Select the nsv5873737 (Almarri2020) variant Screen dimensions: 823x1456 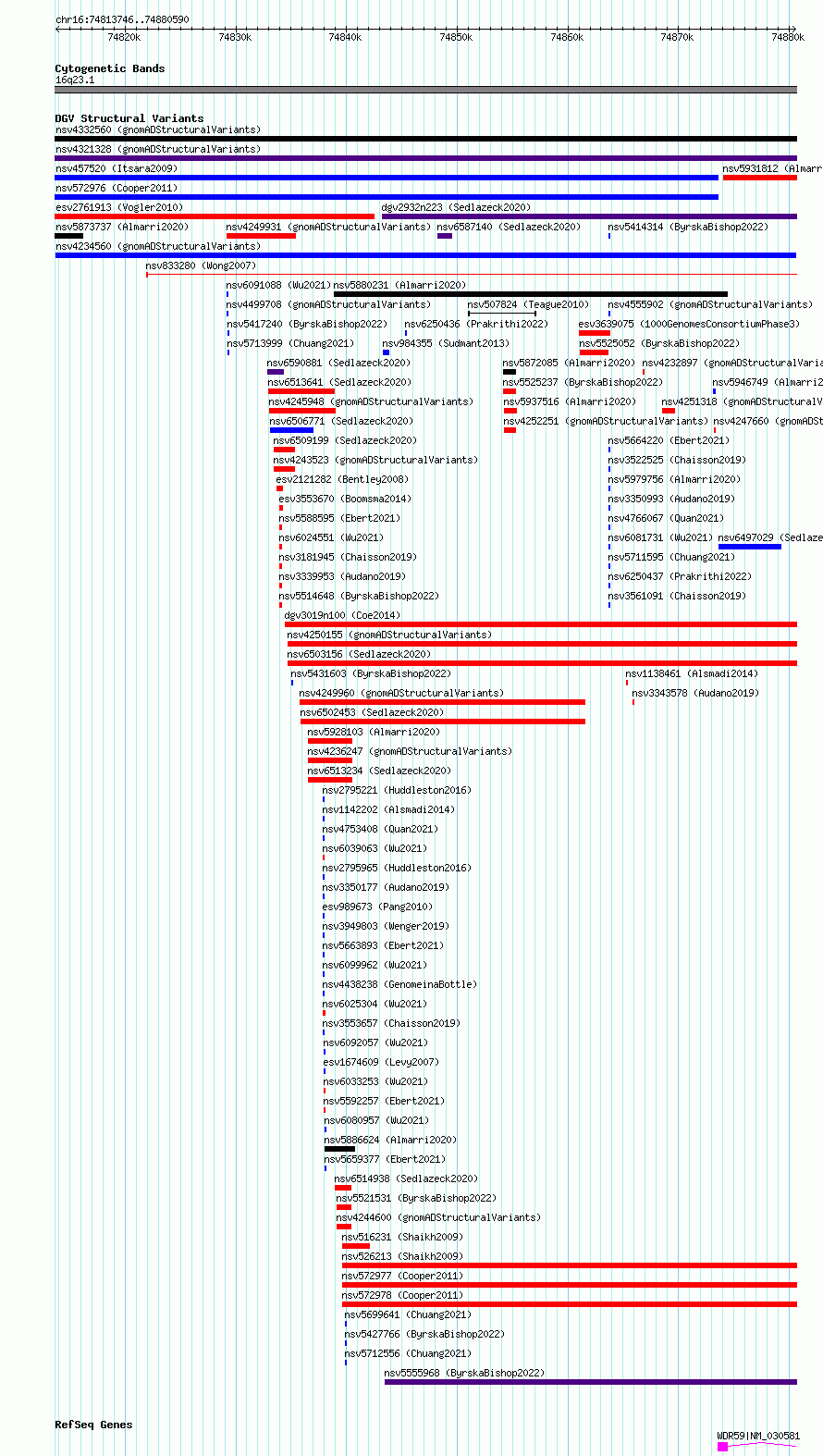(x=68, y=236)
